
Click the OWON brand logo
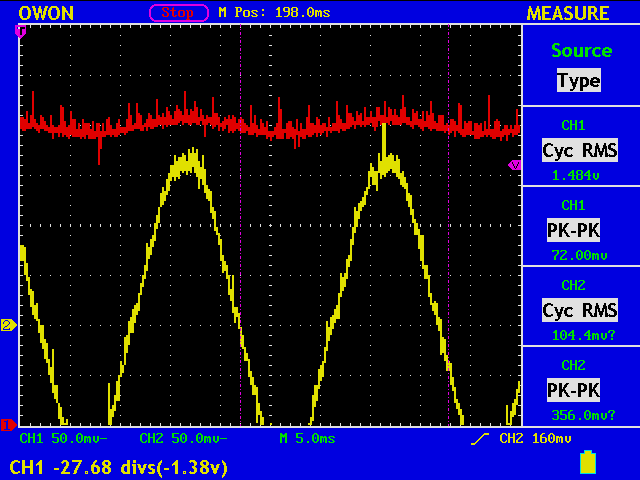tap(46, 13)
